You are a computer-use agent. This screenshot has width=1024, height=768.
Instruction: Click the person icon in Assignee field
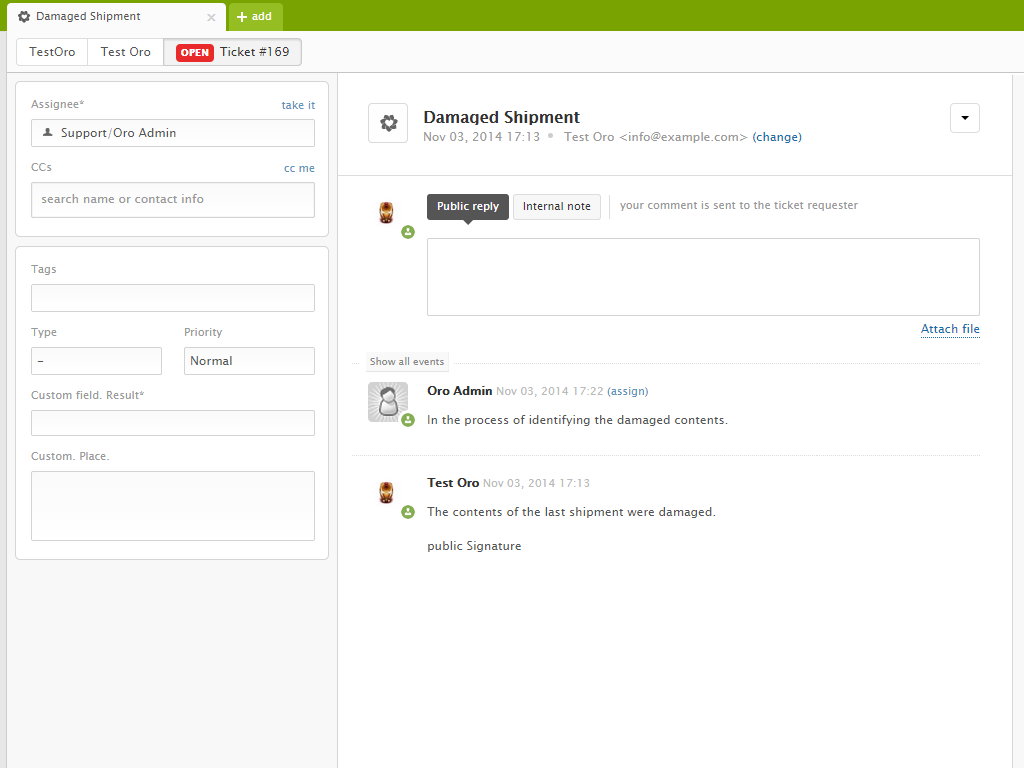47,132
